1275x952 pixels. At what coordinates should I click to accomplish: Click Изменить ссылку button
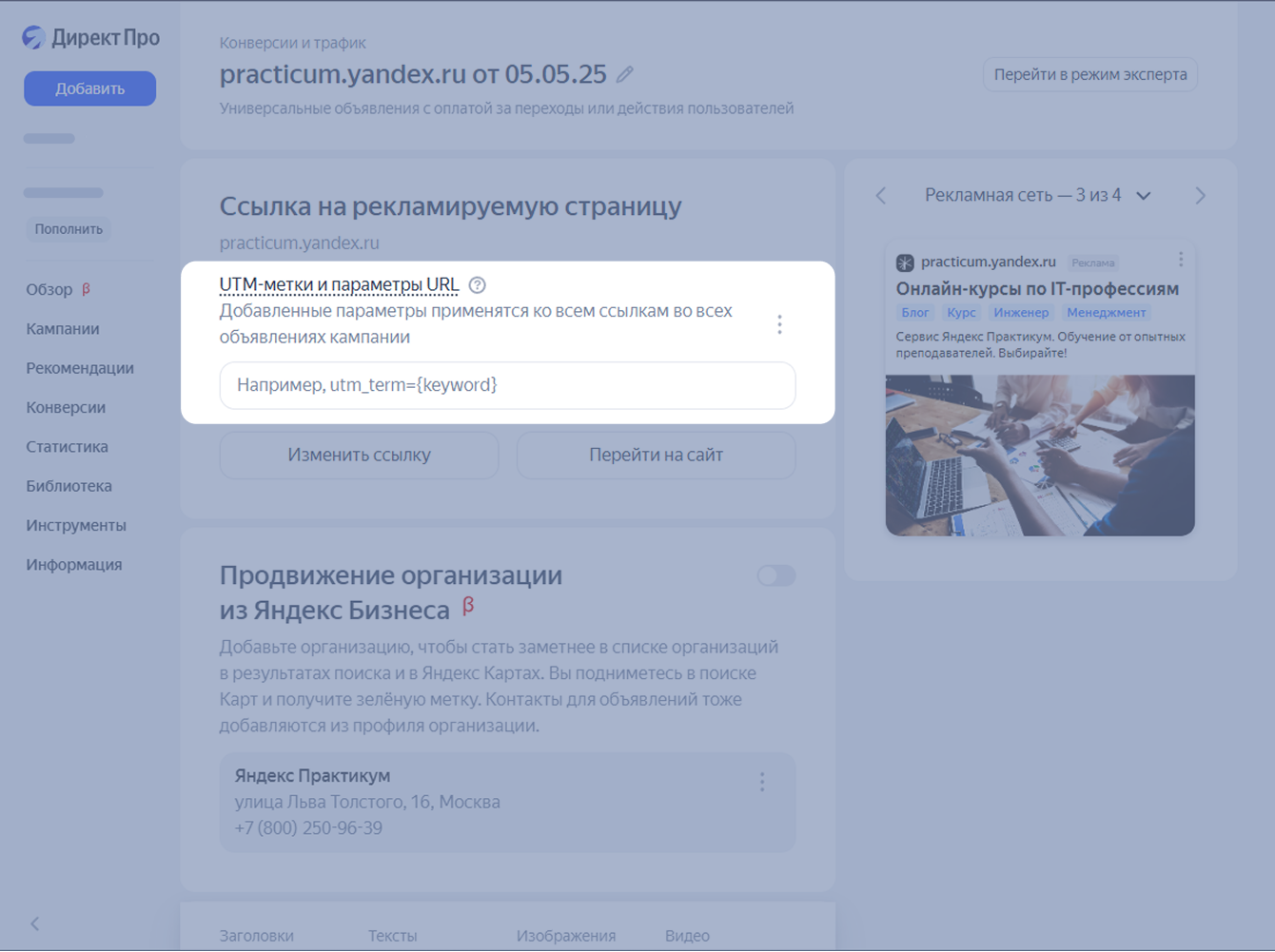pyautogui.click(x=359, y=455)
